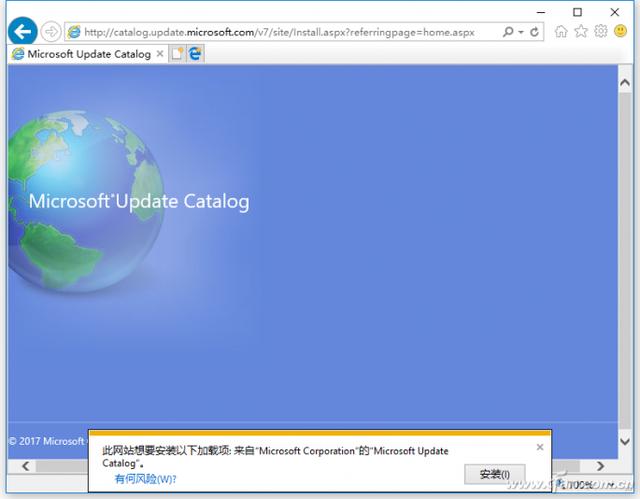This screenshot has height=499, width=640.
Task: Maximize the browser window
Action: (578, 12)
